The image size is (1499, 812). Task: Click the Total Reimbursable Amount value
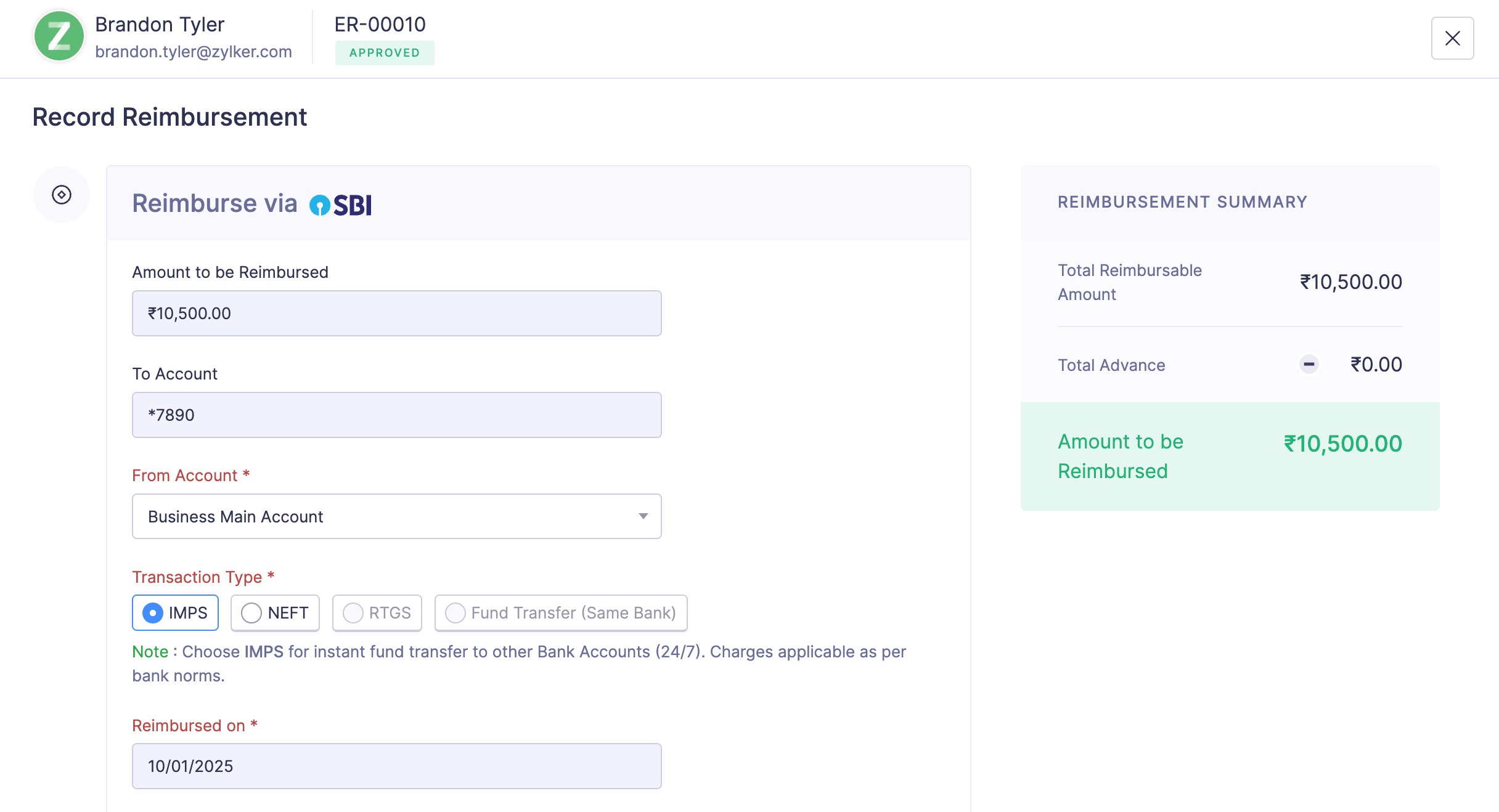(1350, 282)
